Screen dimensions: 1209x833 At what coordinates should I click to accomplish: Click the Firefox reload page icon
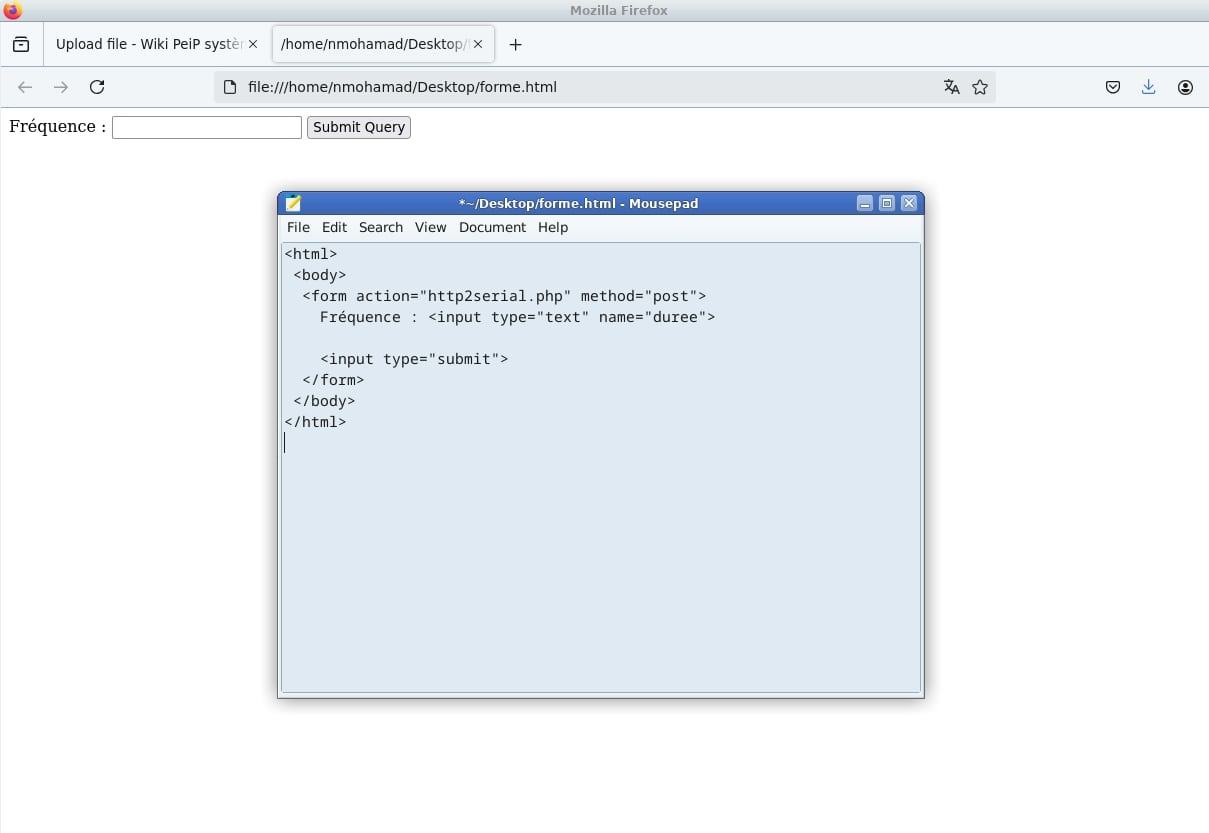[97, 87]
